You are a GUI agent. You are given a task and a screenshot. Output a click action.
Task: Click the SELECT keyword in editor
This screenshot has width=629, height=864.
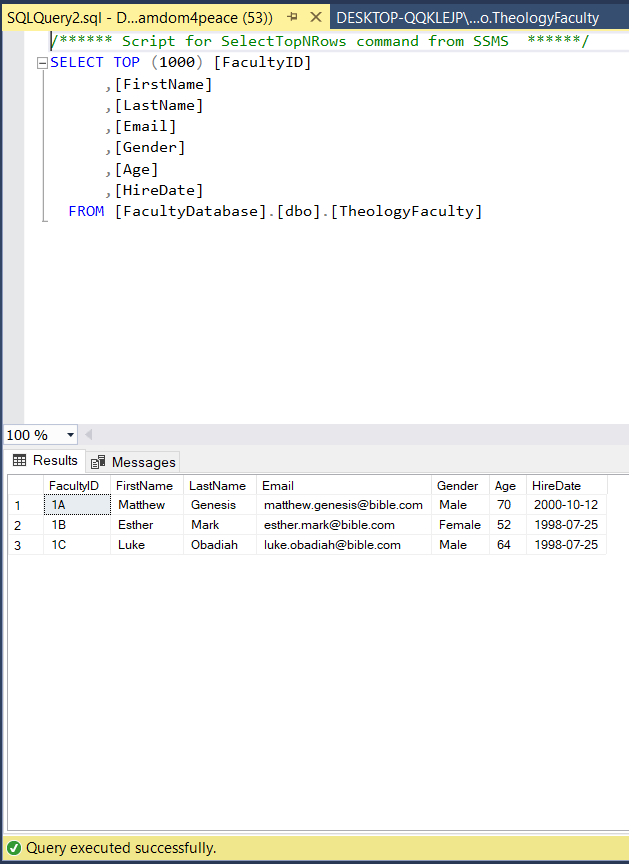tap(77, 63)
